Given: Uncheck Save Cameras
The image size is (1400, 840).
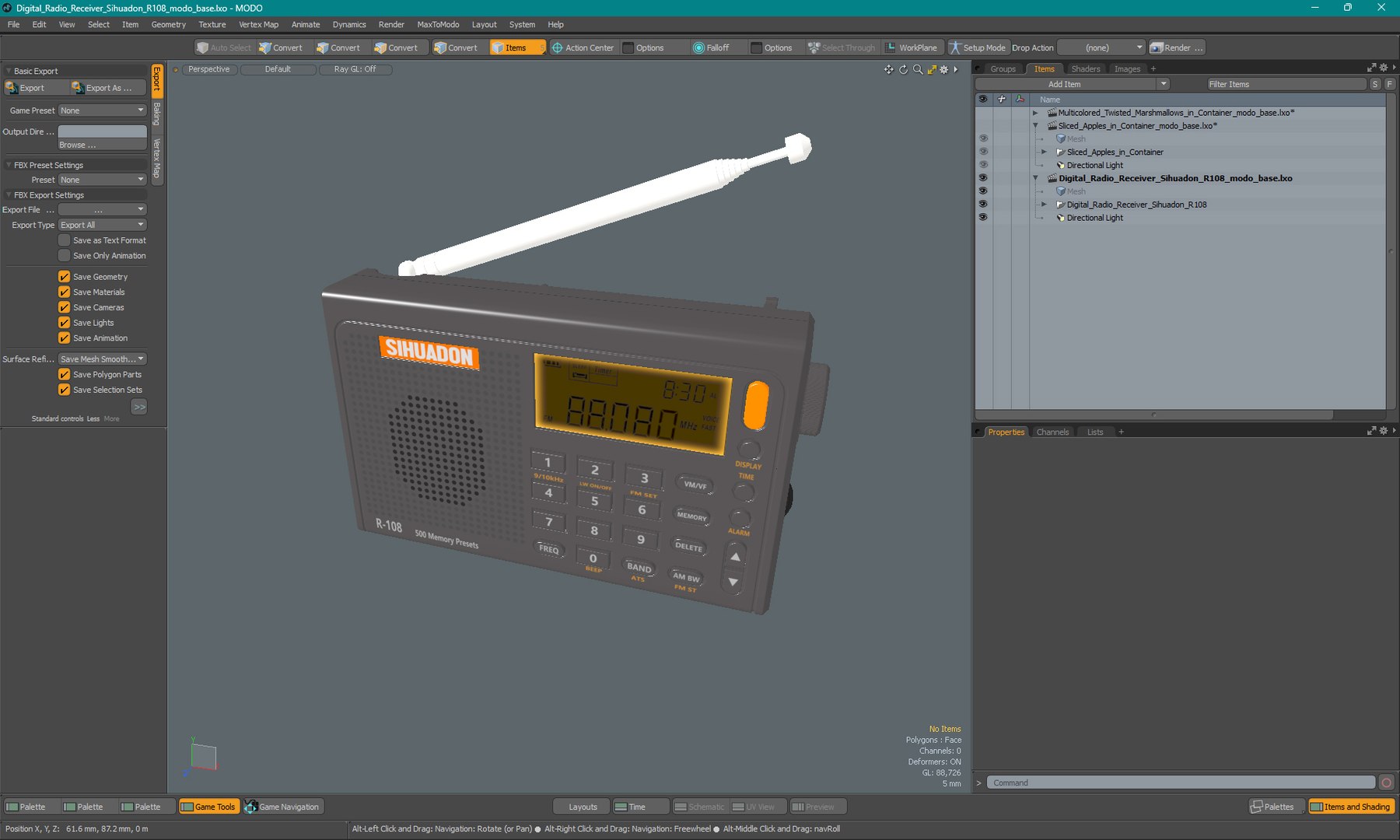Looking at the screenshot, I should 65,307.
